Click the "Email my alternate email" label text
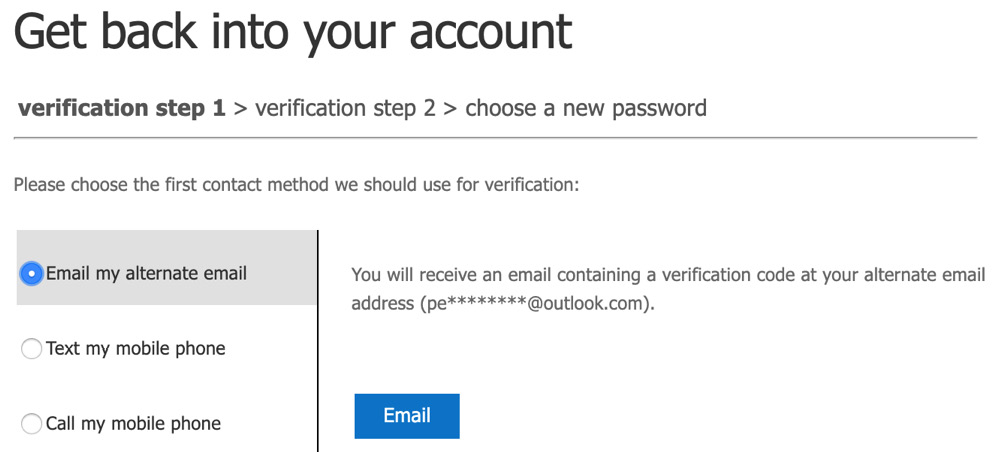This screenshot has height=452, width=1001. coord(146,273)
